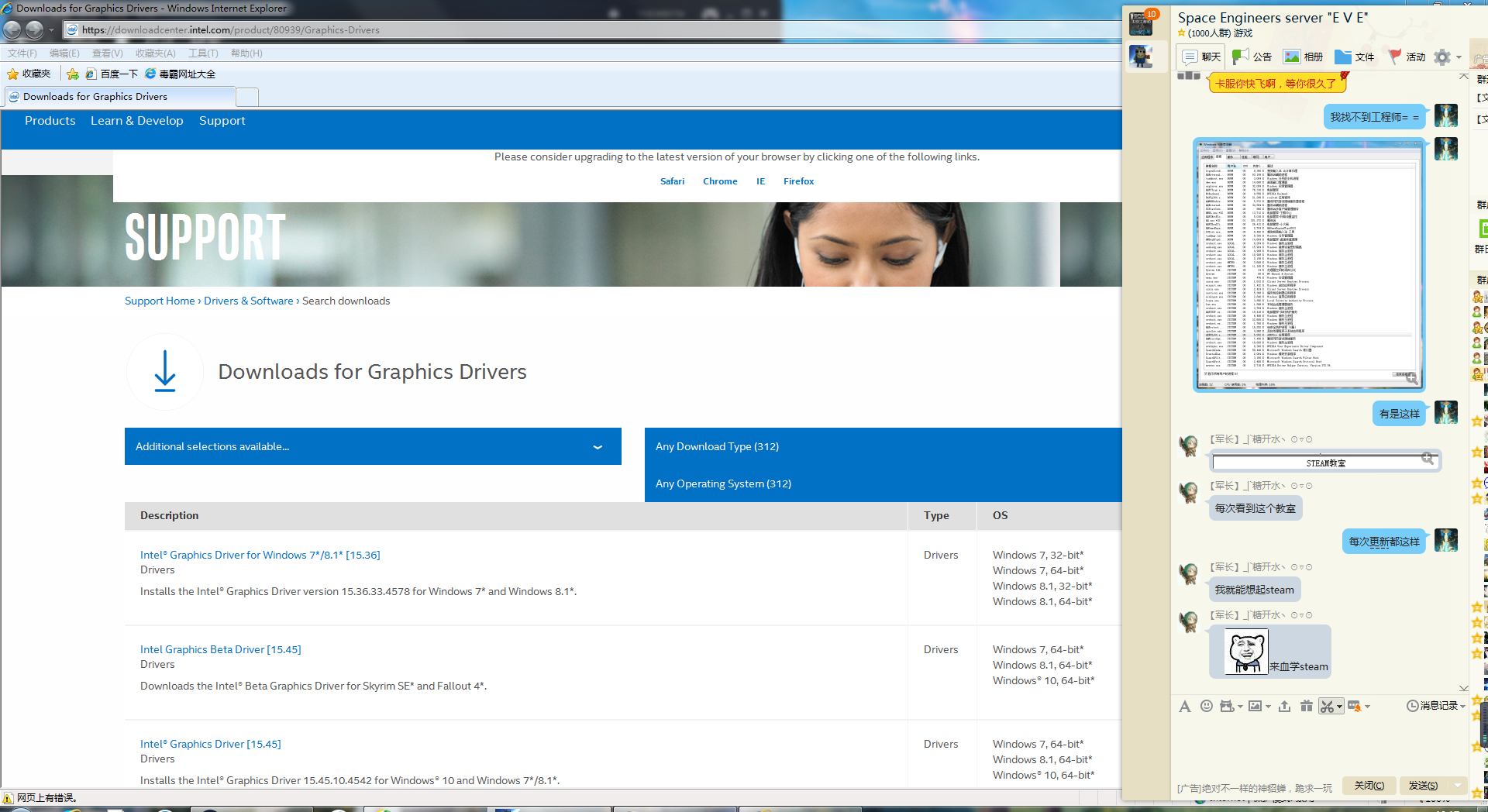Open the Support Home breadcrumb link

[x=160, y=301]
